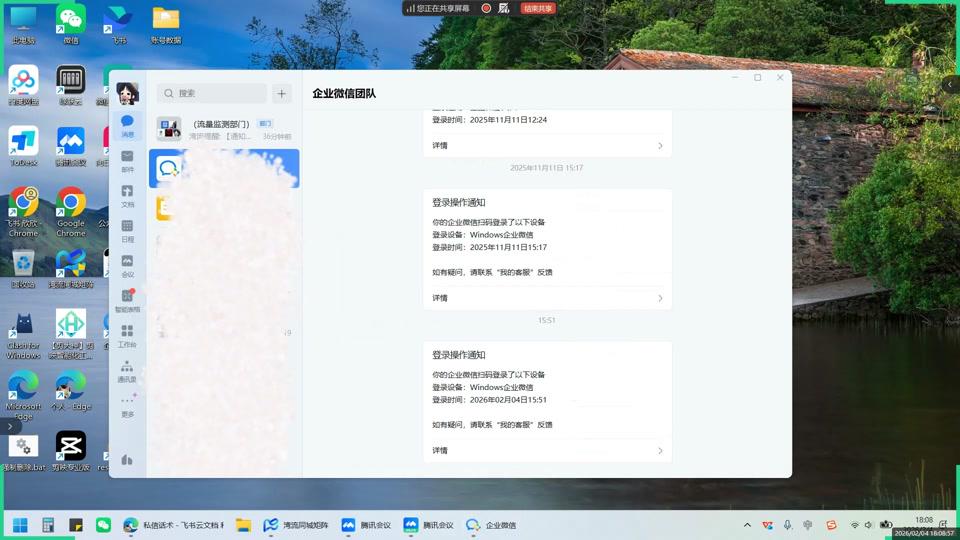This screenshot has height=540, width=960.
Task: Open the 日程 calendar section
Action: [127, 231]
